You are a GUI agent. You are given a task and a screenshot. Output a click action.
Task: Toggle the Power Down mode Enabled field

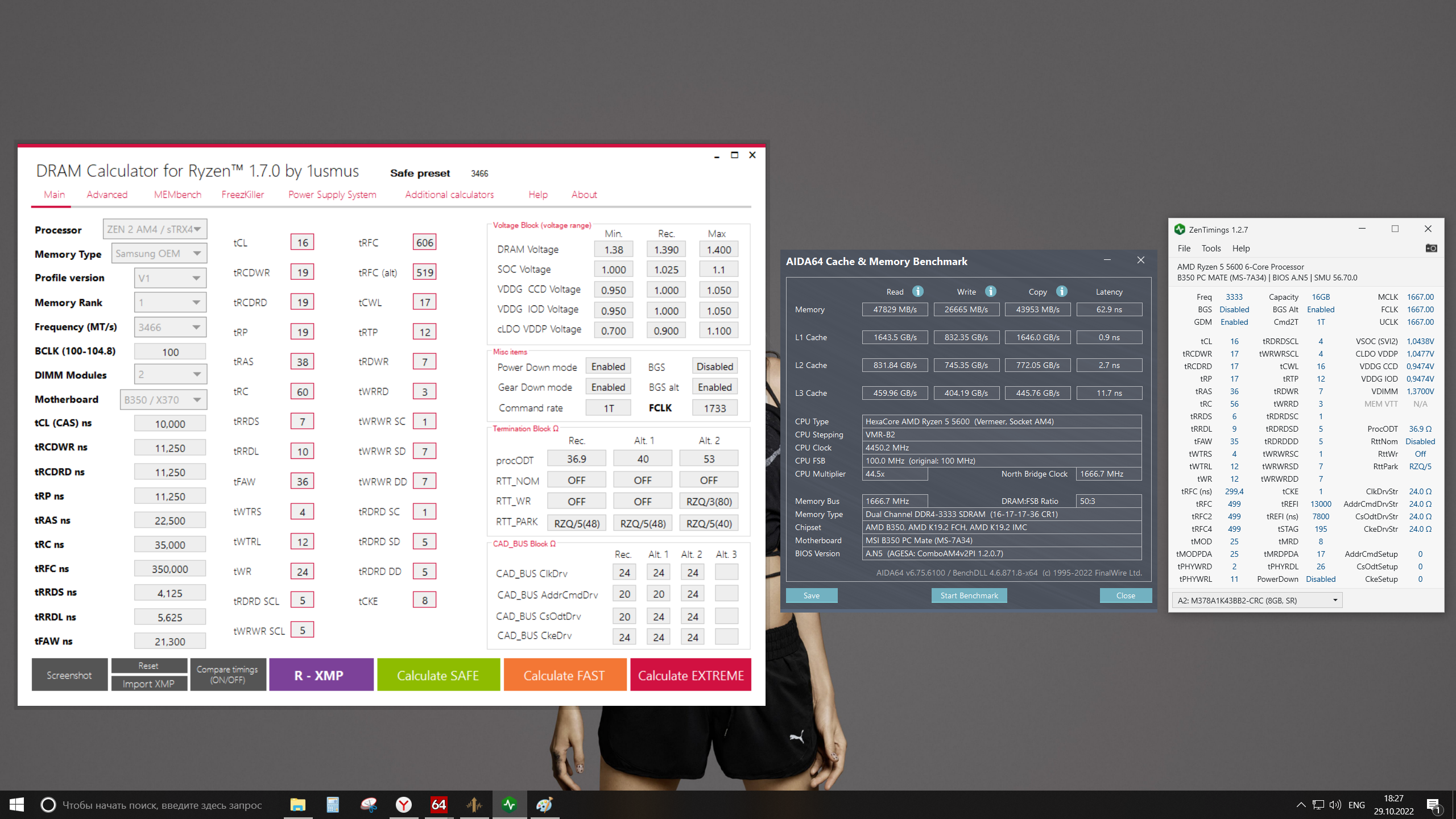pos(608,367)
